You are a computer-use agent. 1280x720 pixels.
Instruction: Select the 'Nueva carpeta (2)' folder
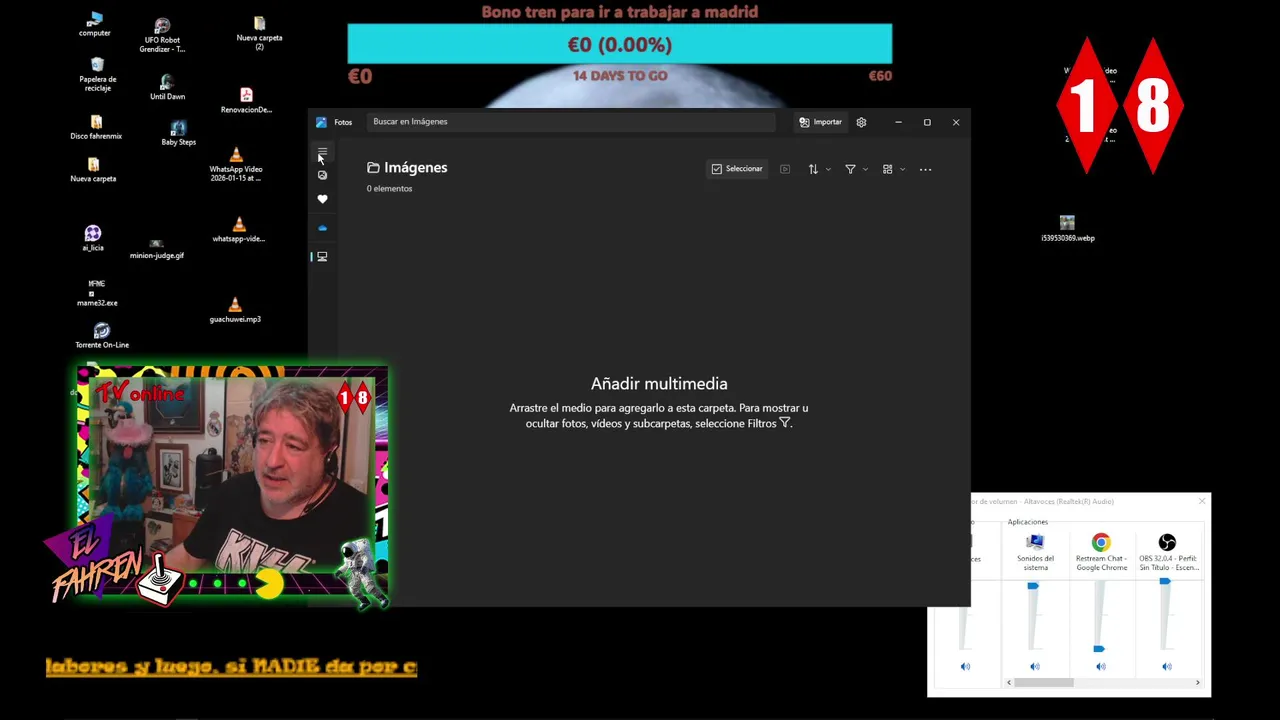[259, 32]
